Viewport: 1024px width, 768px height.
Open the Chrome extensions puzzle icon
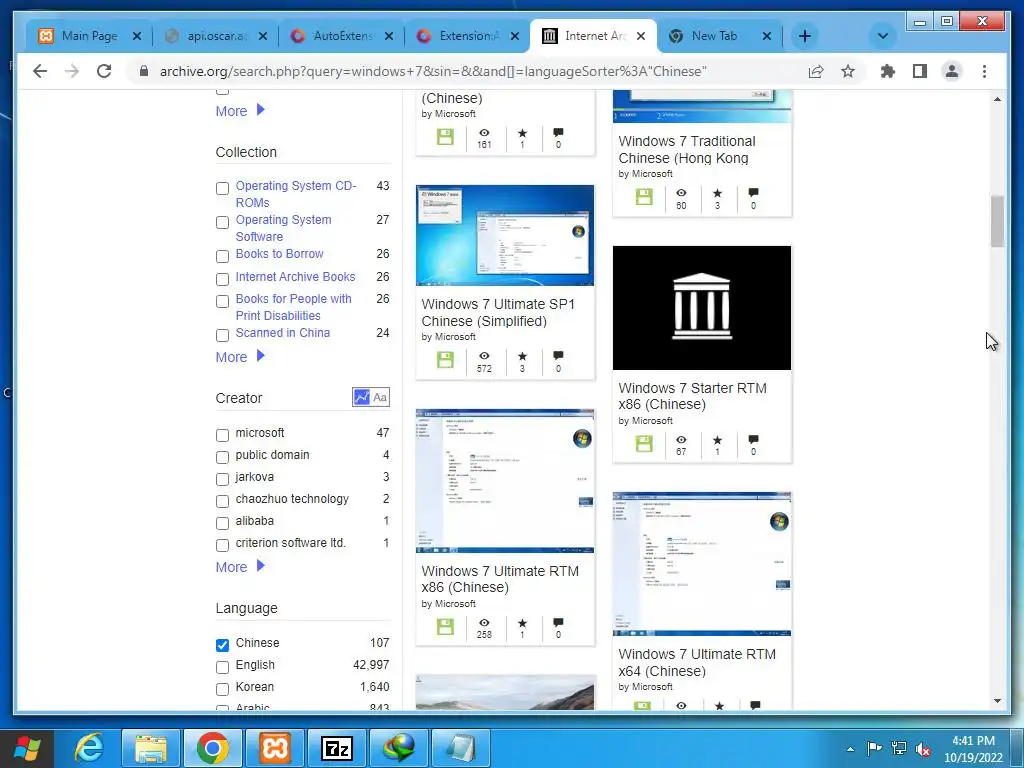point(888,71)
